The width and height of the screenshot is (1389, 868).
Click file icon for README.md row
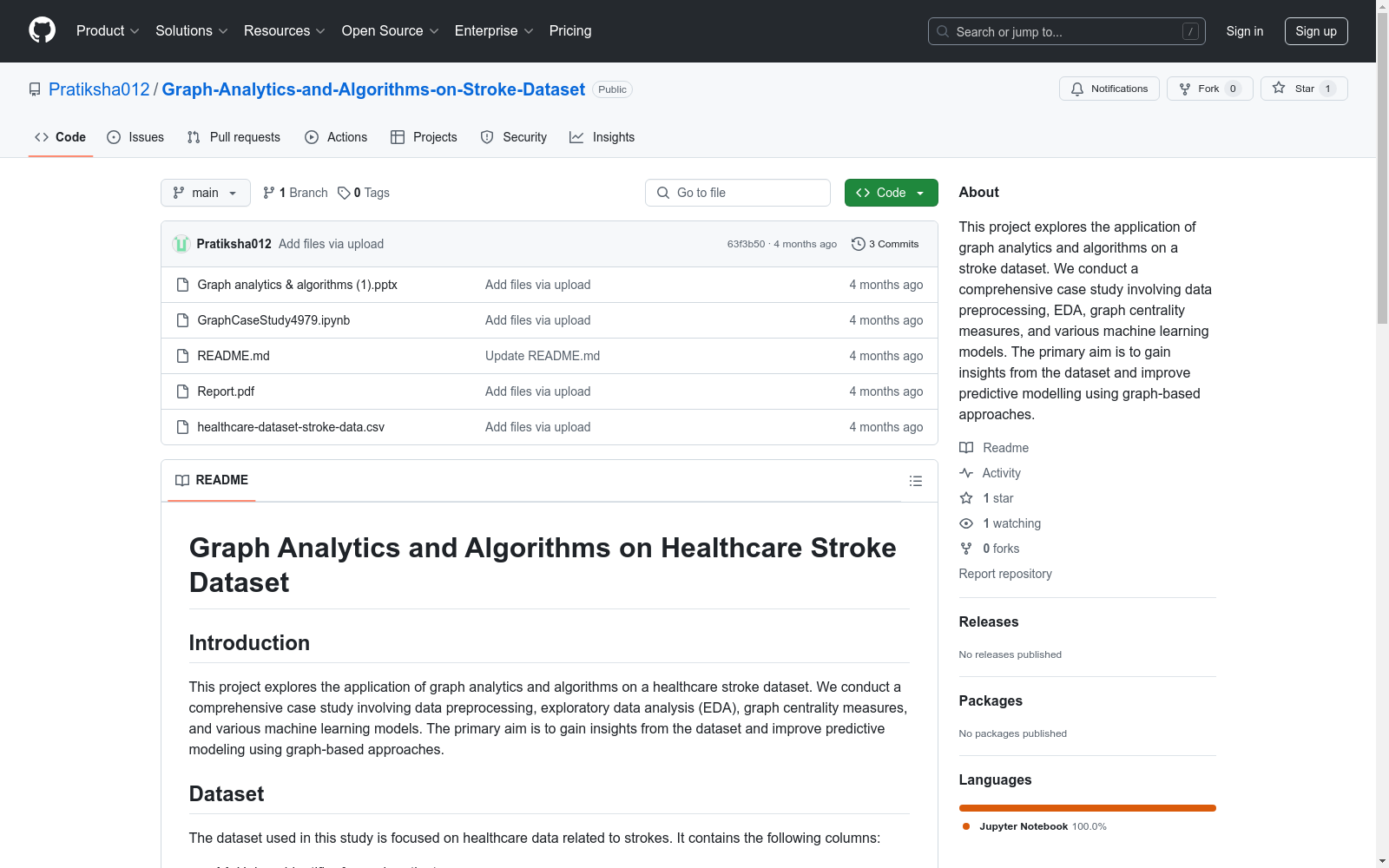(x=182, y=356)
